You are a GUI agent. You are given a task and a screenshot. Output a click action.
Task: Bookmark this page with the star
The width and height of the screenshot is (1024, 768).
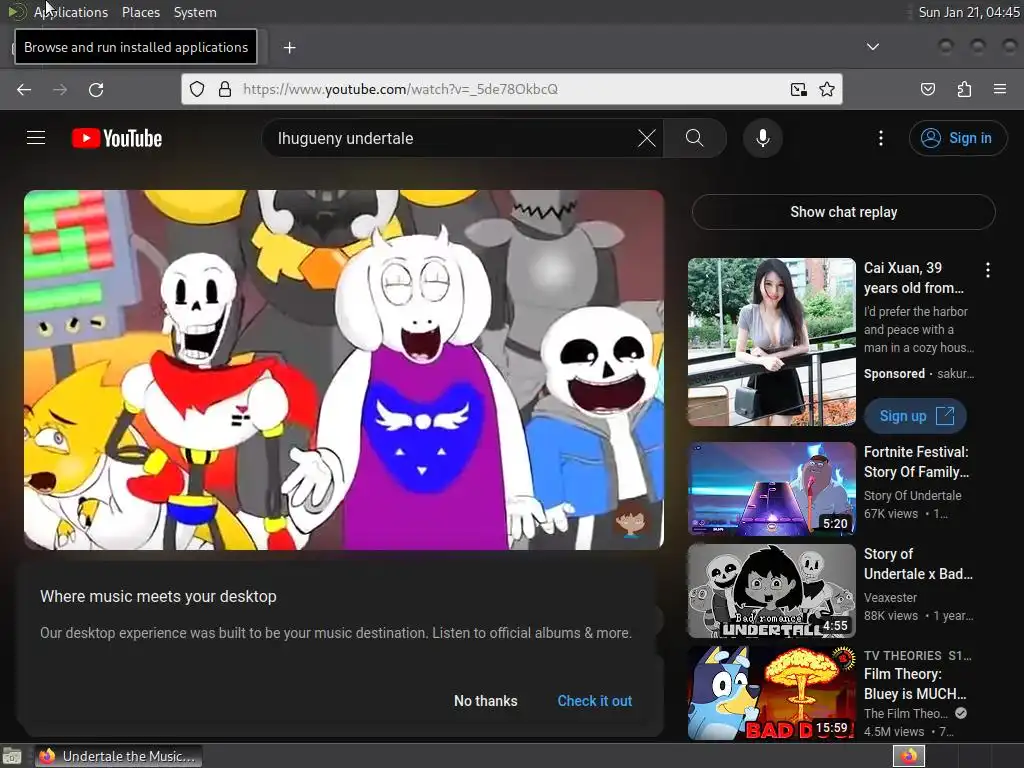[x=827, y=89]
